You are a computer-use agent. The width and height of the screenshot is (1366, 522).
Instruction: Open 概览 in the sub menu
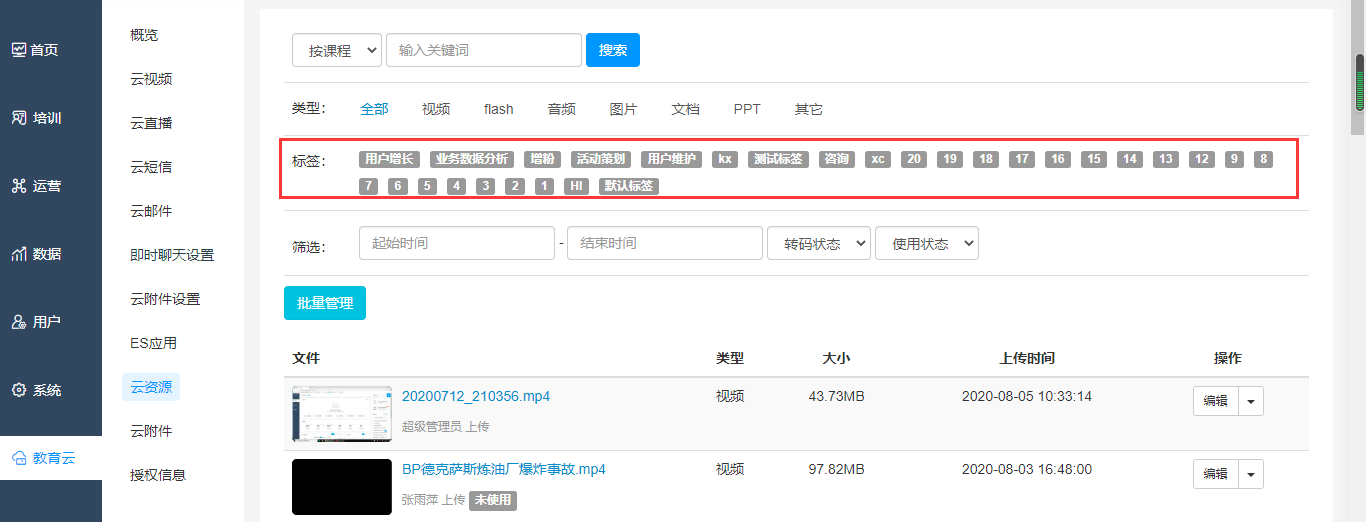144,35
